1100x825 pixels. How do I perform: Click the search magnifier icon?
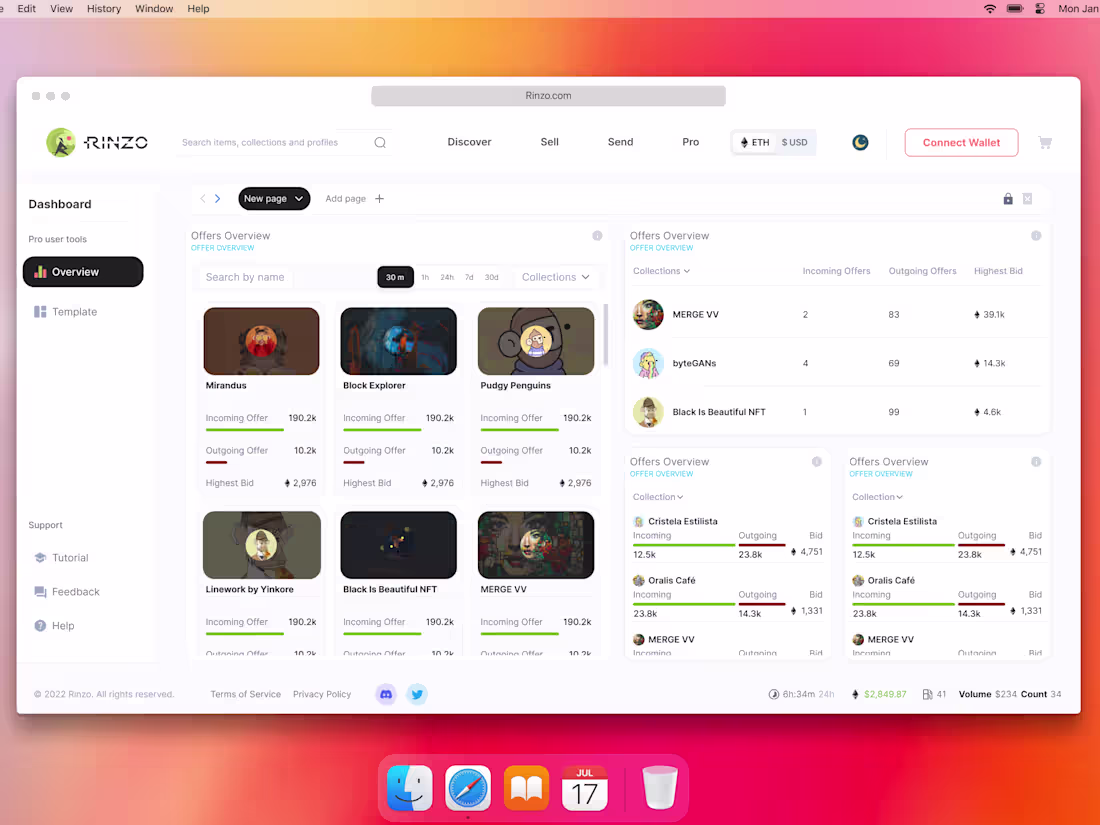(380, 142)
